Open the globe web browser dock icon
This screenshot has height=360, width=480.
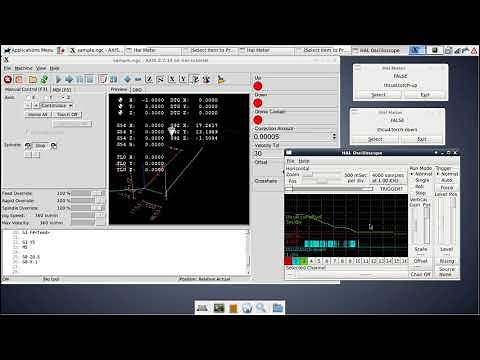coord(247,308)
